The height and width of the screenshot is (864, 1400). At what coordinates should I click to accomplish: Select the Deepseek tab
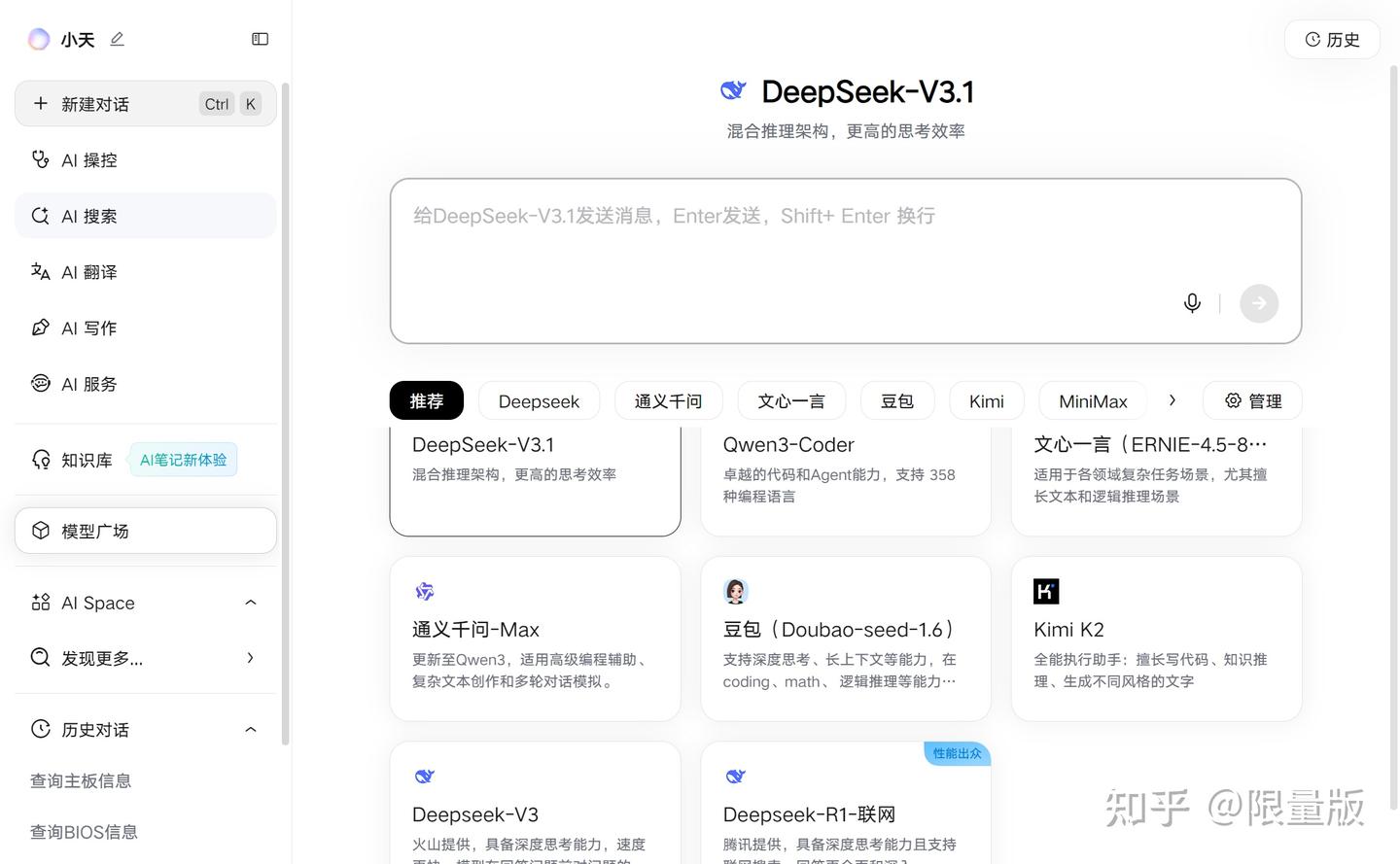point(539,400)
